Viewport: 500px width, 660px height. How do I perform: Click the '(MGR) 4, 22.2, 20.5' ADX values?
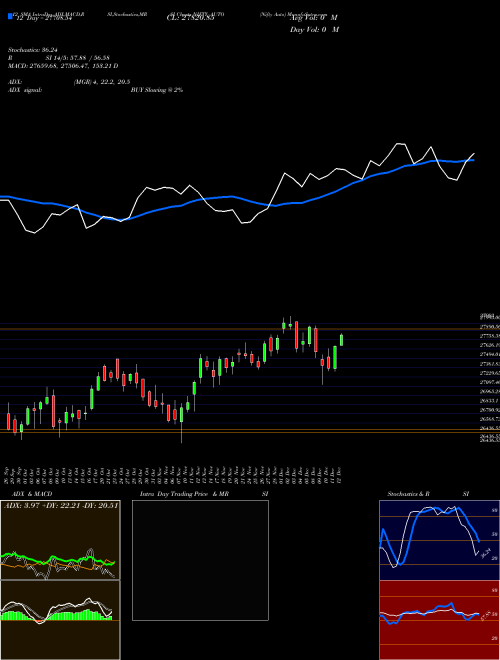[101, 82]
